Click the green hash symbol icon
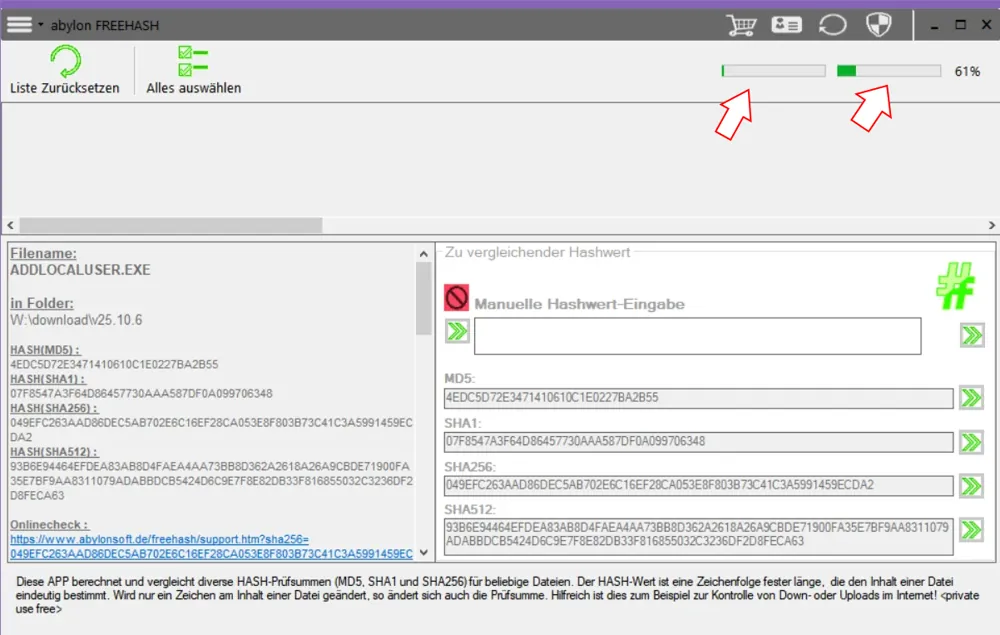The height and width of the screenshot is (635, 1000). pos(955,286)
